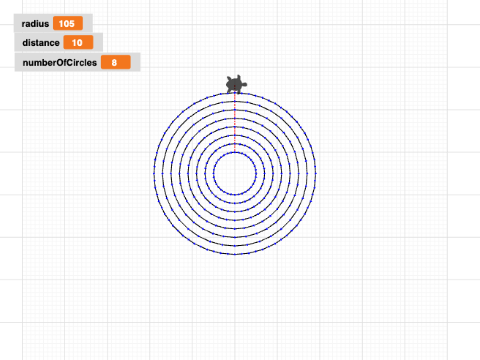Click the radius value 105
Screen dimensions: 480x360
[x=68, y=23]
